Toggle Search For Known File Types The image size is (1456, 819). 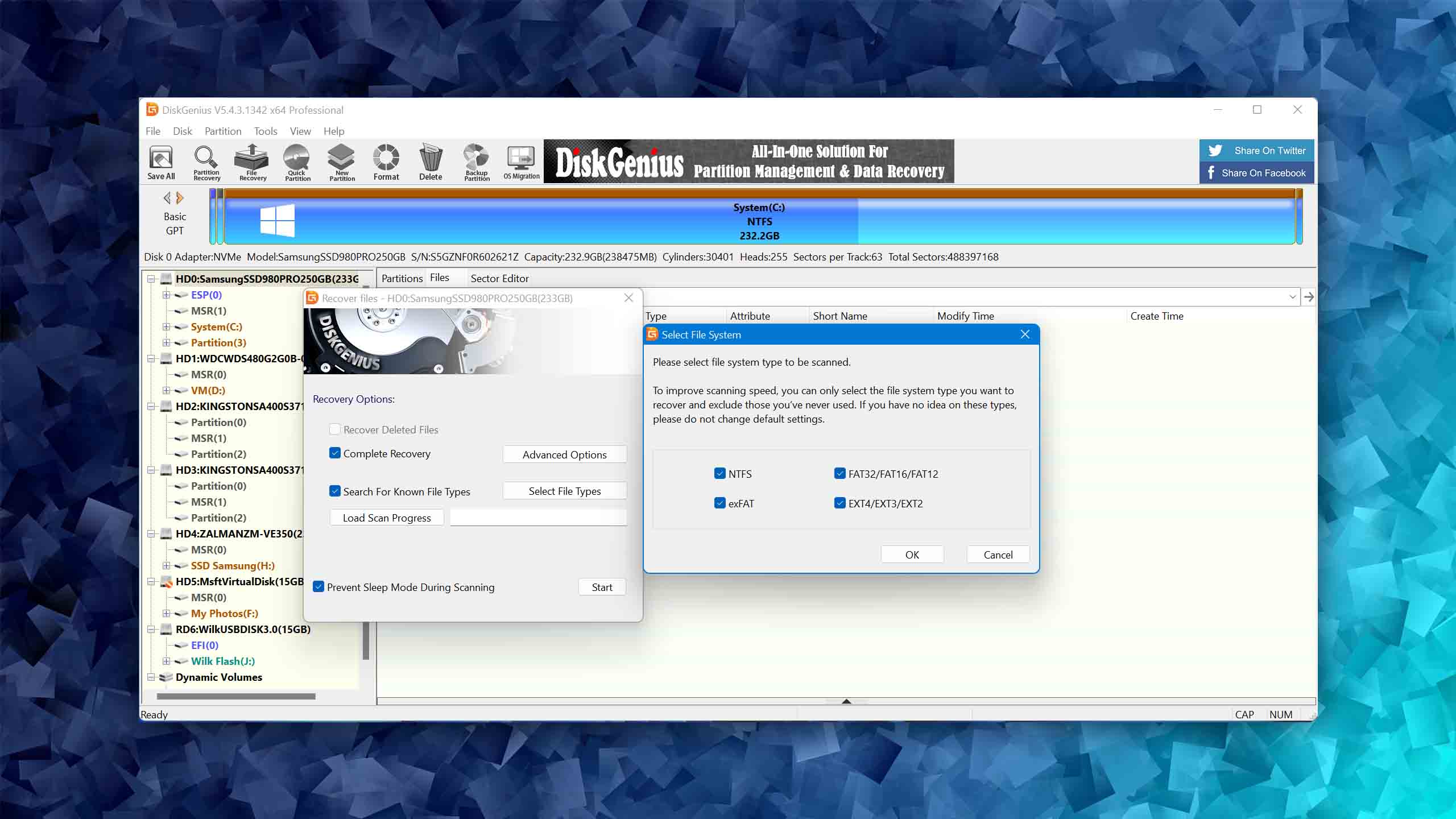335,491
